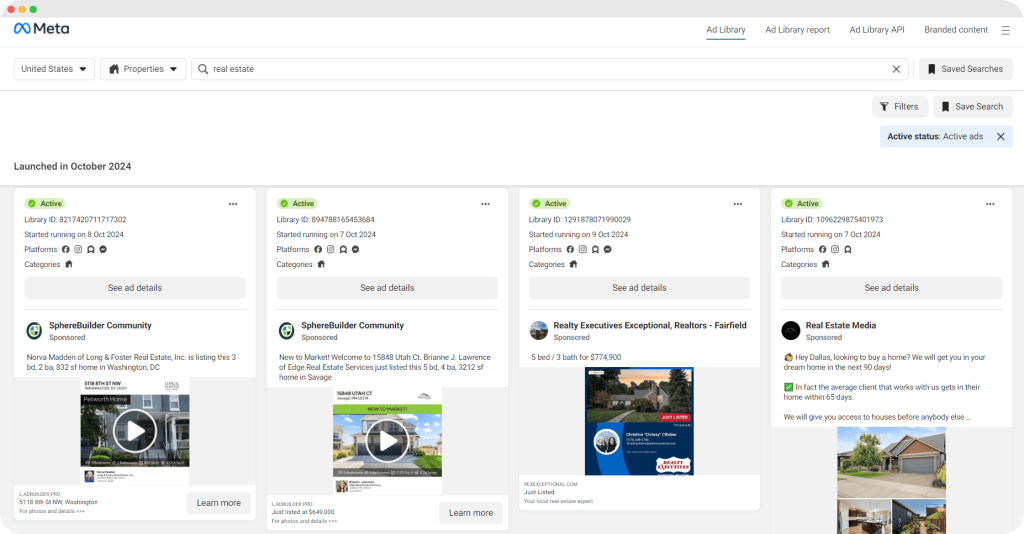The width and height of the screenshot is (1024, 534).
Task: Open options menu for ad 1291878071990029
Action: (x=737, y=204)
